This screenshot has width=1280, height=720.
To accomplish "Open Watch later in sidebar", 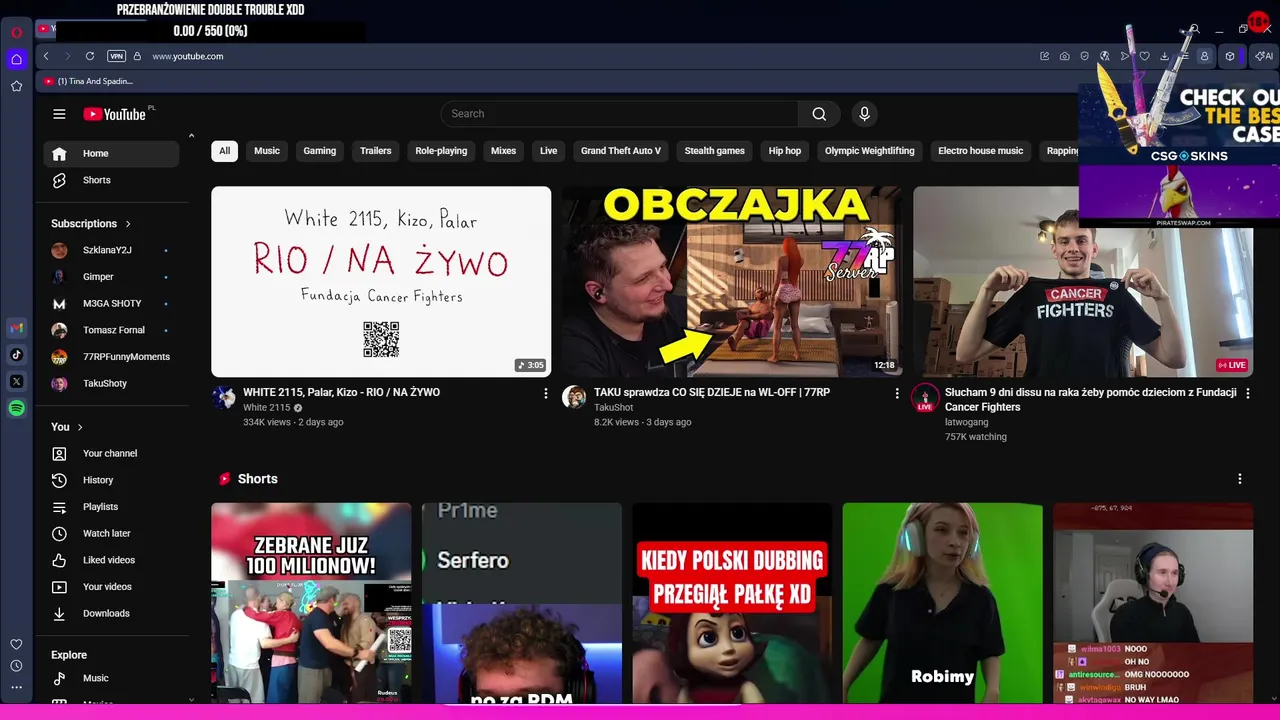I will [x=111, y=534].
